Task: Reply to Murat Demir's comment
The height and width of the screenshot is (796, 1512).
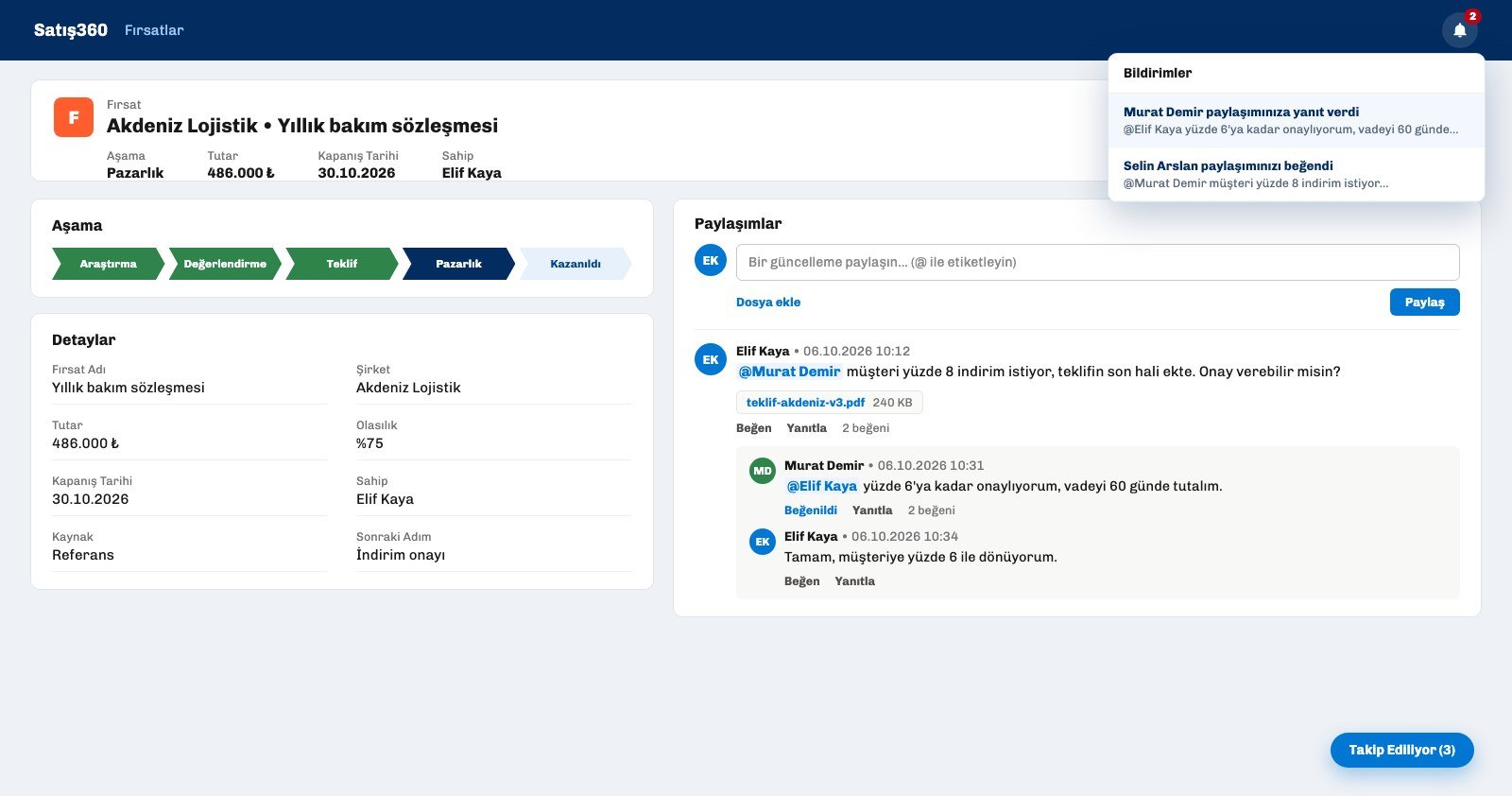Action: click(872, 510)
